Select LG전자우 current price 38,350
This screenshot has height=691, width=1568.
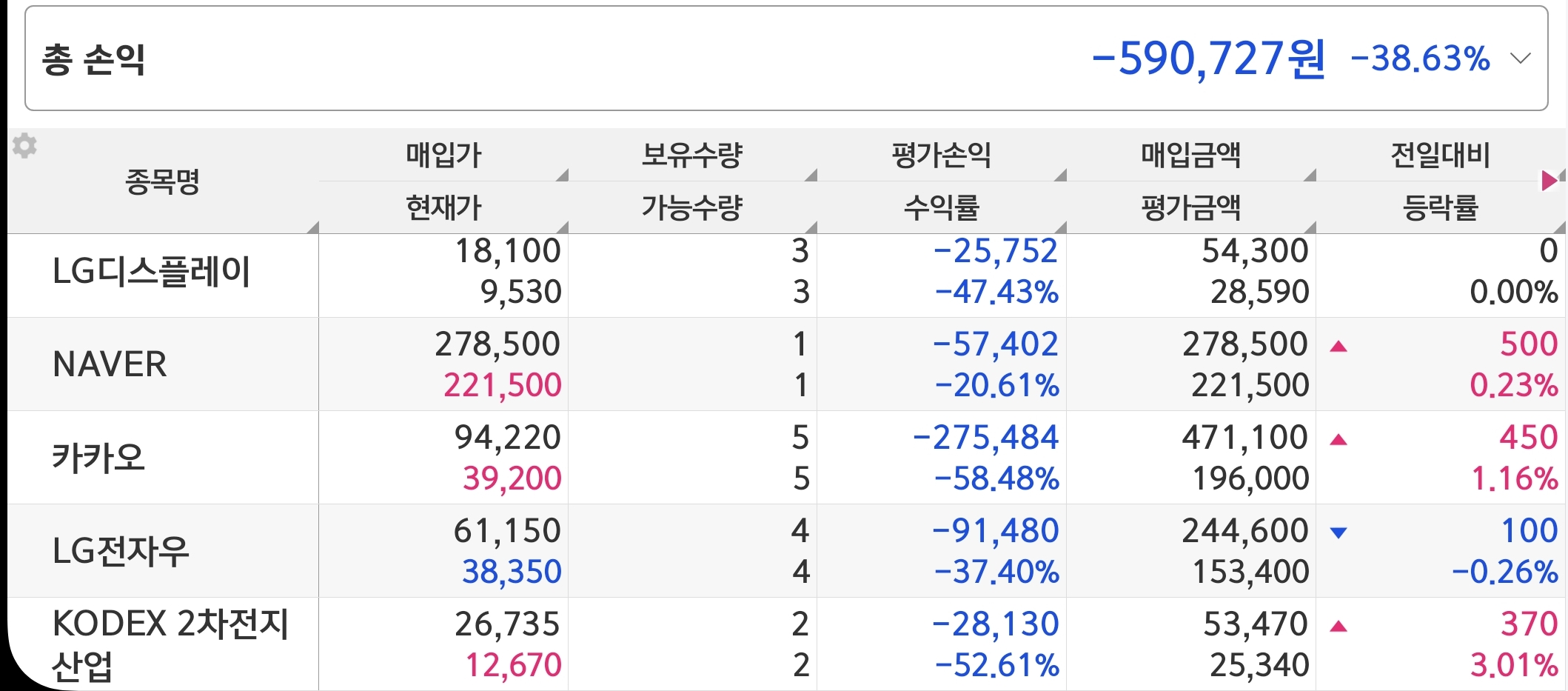tap(512, 572)
